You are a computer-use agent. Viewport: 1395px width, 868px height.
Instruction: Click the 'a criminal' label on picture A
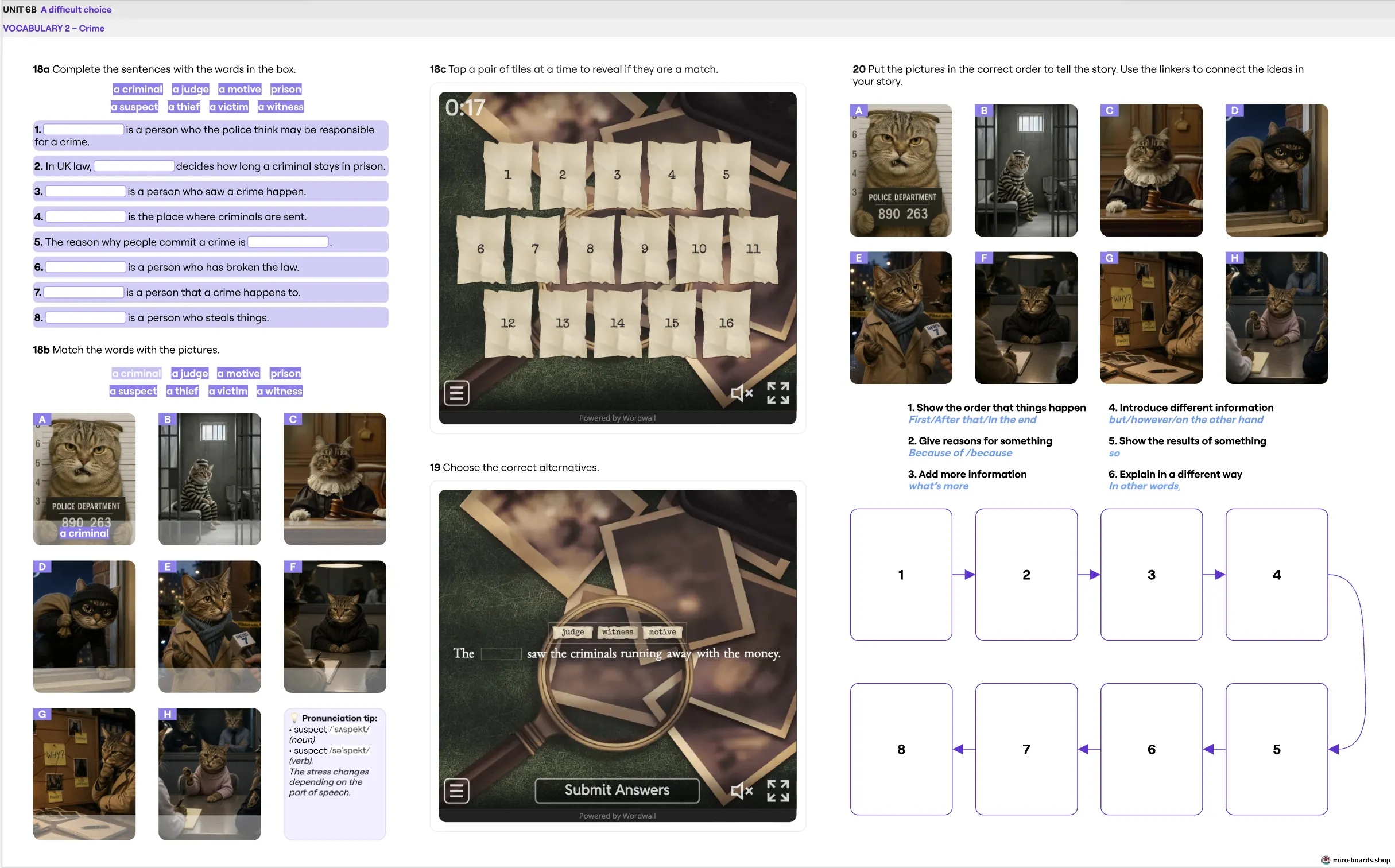(84, 533)
